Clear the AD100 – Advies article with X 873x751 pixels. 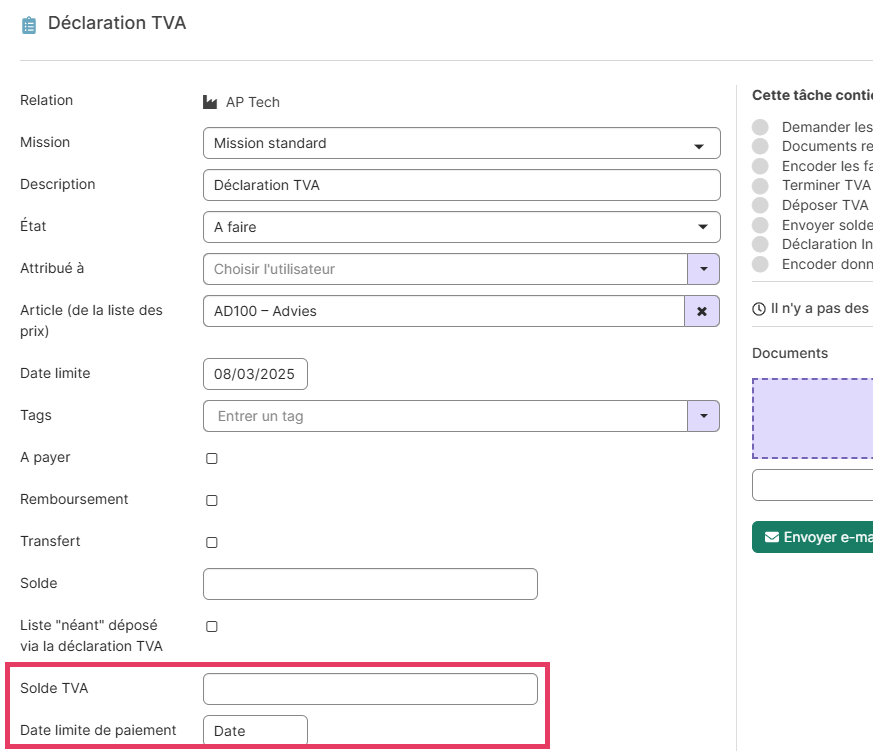point(702,312)
